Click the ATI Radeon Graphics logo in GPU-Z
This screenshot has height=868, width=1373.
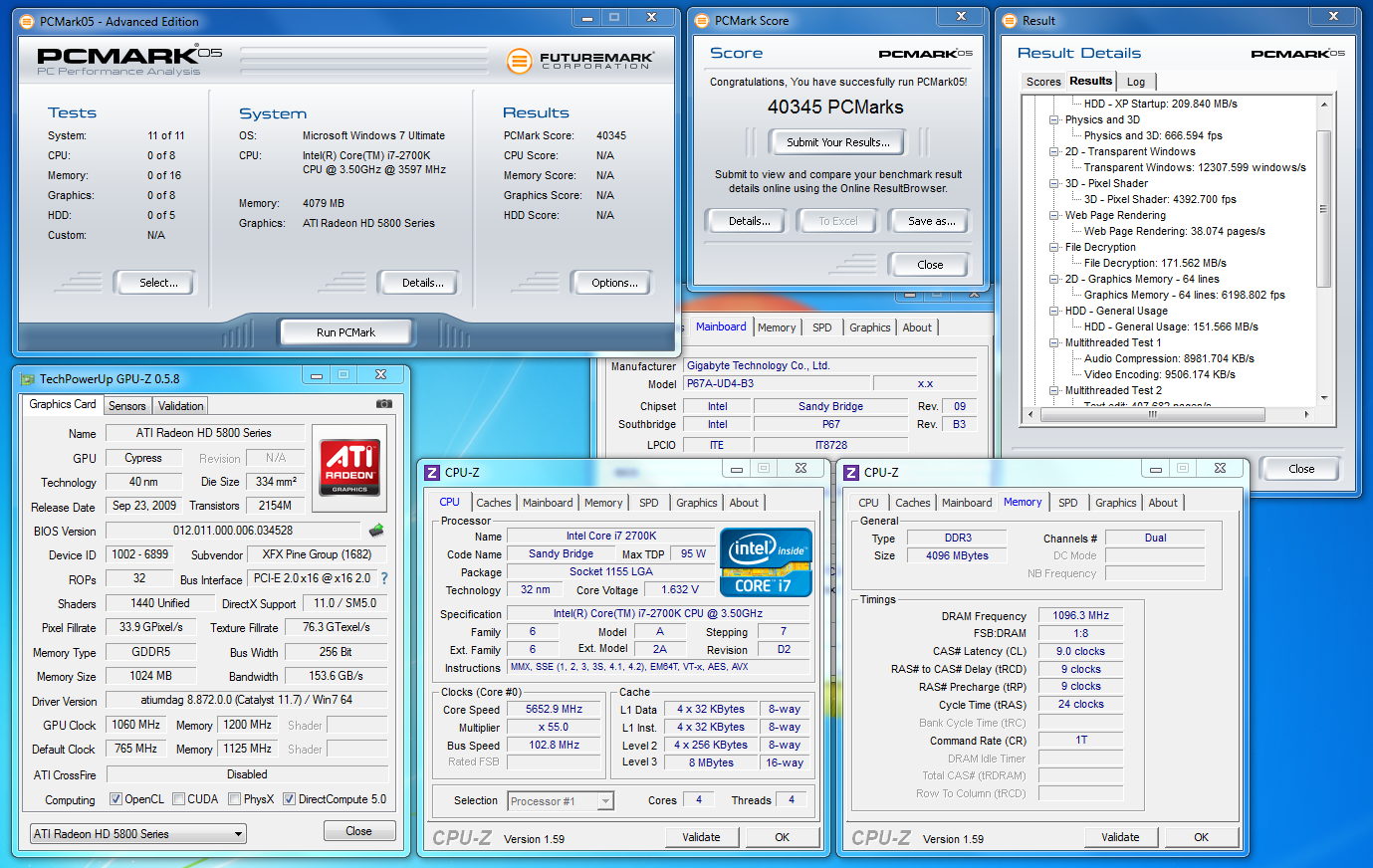[349, 467]
